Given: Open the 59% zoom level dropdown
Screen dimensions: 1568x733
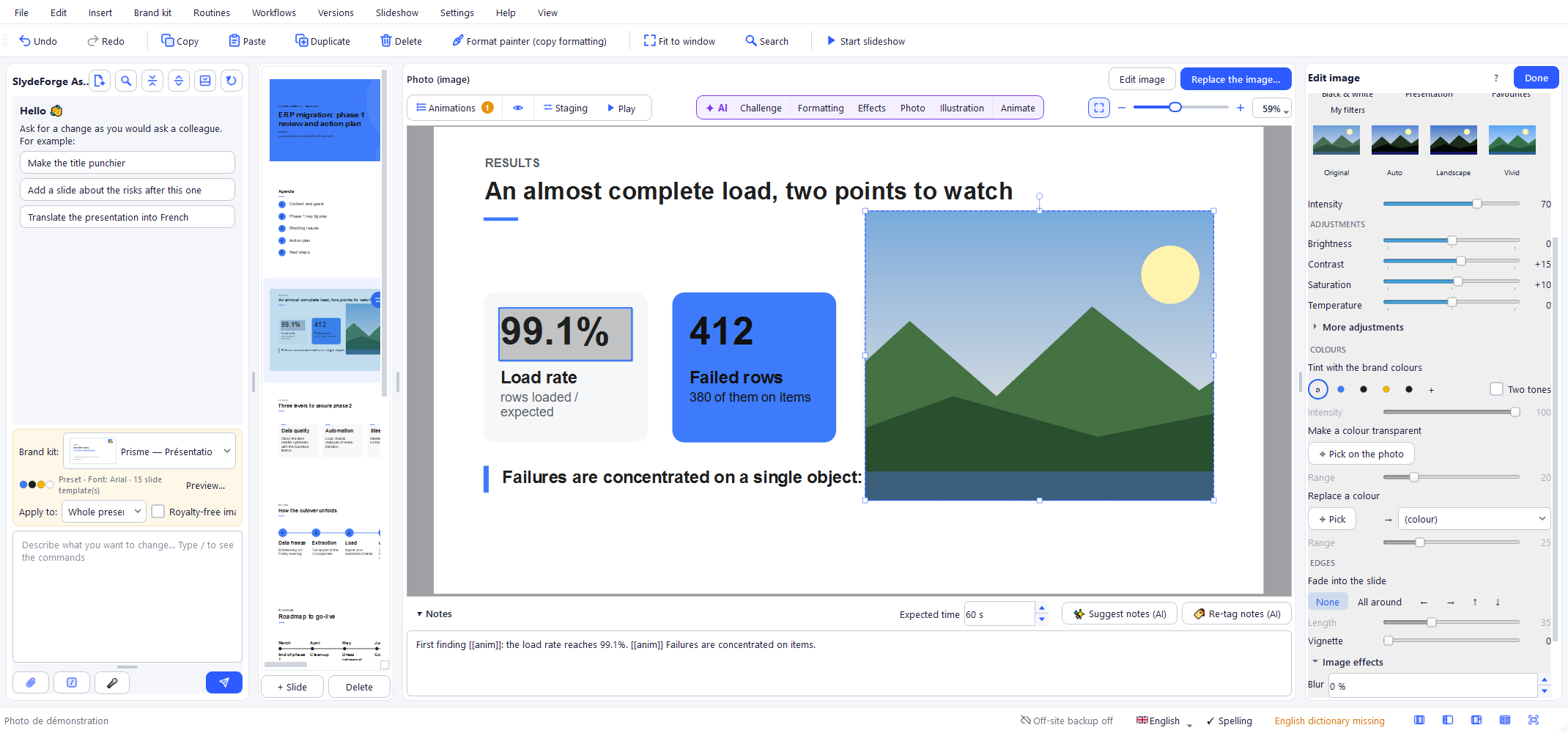Looking at the screenshot, I should coord(1272,108).
